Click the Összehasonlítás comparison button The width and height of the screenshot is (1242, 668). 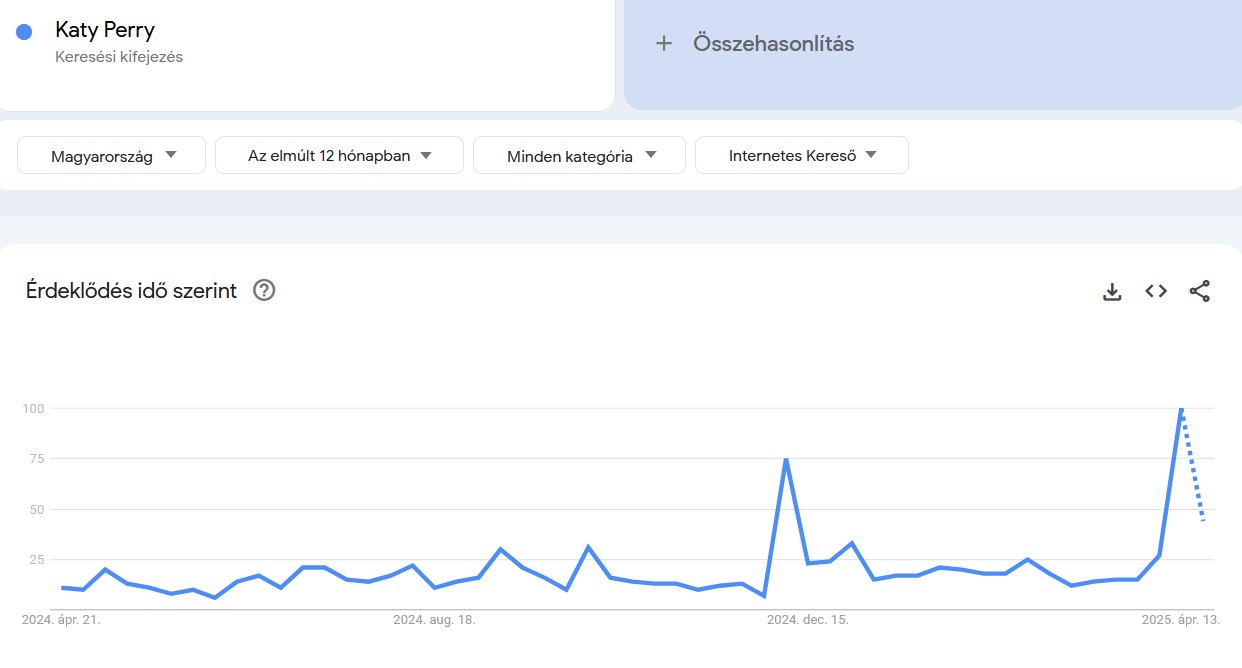(773, 43)
